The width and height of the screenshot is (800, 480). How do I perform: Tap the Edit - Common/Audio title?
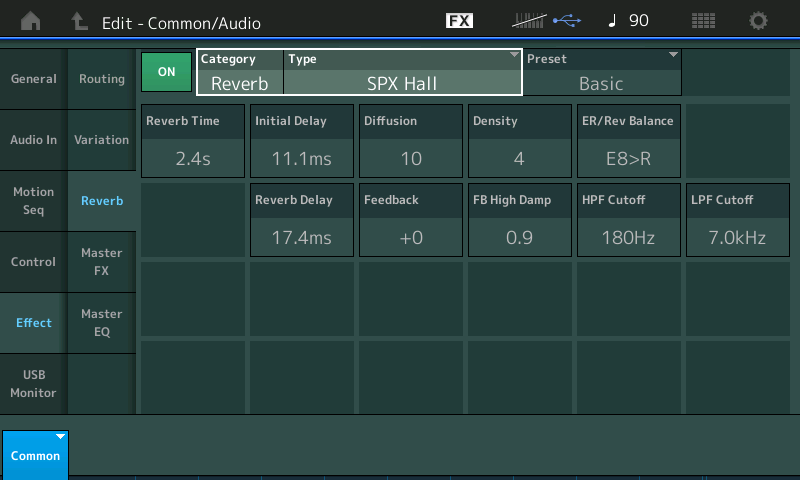coord(181,23)
